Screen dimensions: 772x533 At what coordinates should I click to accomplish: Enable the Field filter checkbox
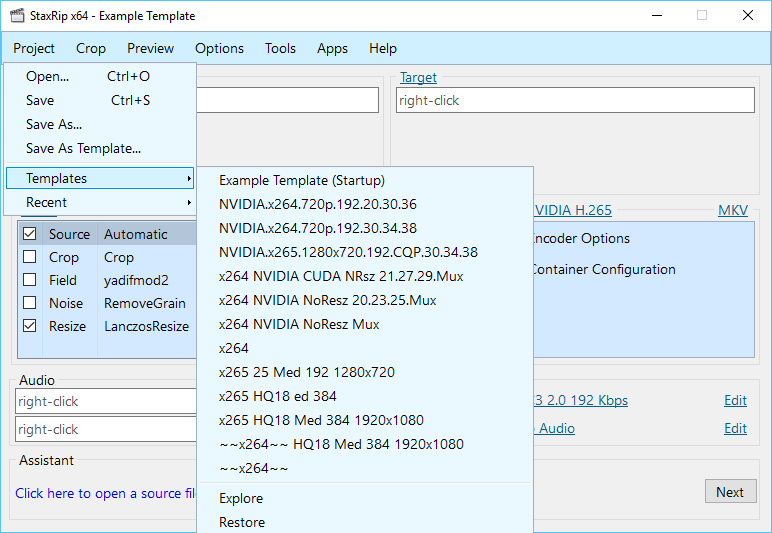tap(30, 280)
